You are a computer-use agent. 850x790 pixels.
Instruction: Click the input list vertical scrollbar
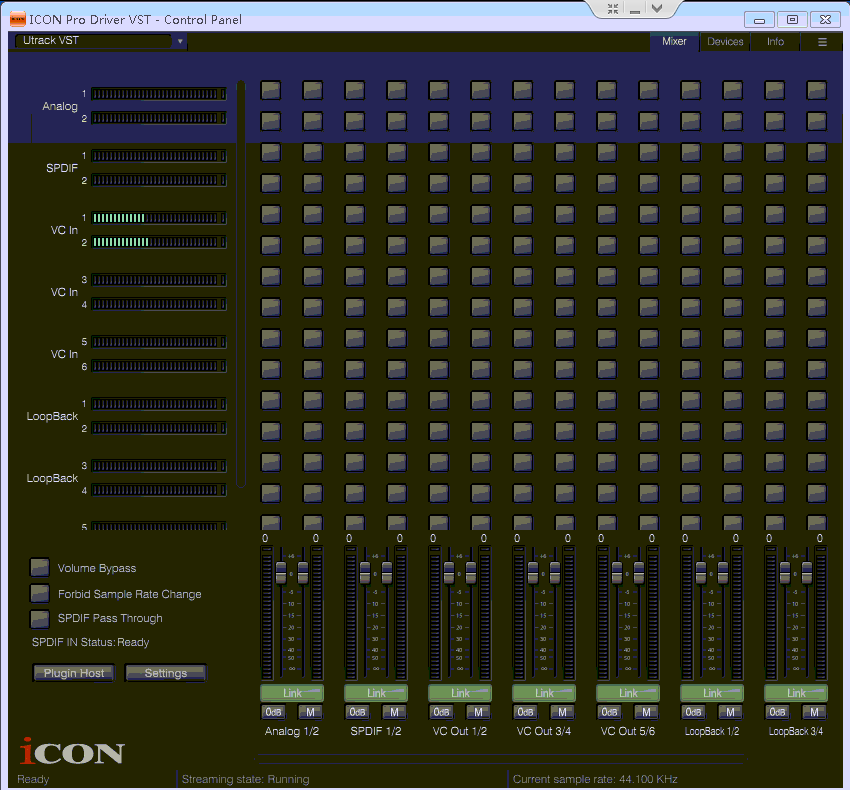pos(241,284)
